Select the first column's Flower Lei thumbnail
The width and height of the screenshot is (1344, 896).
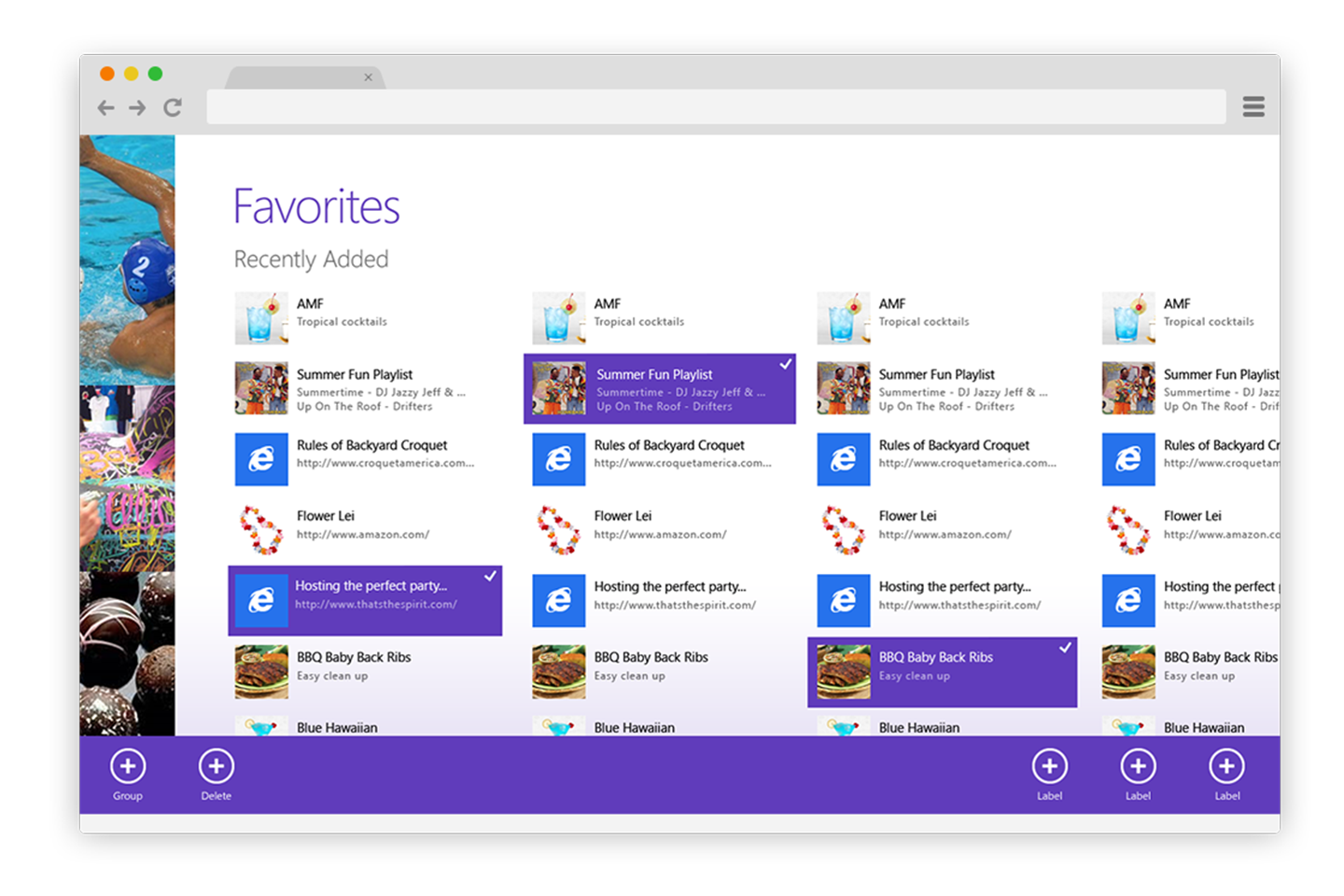point(261,529)
